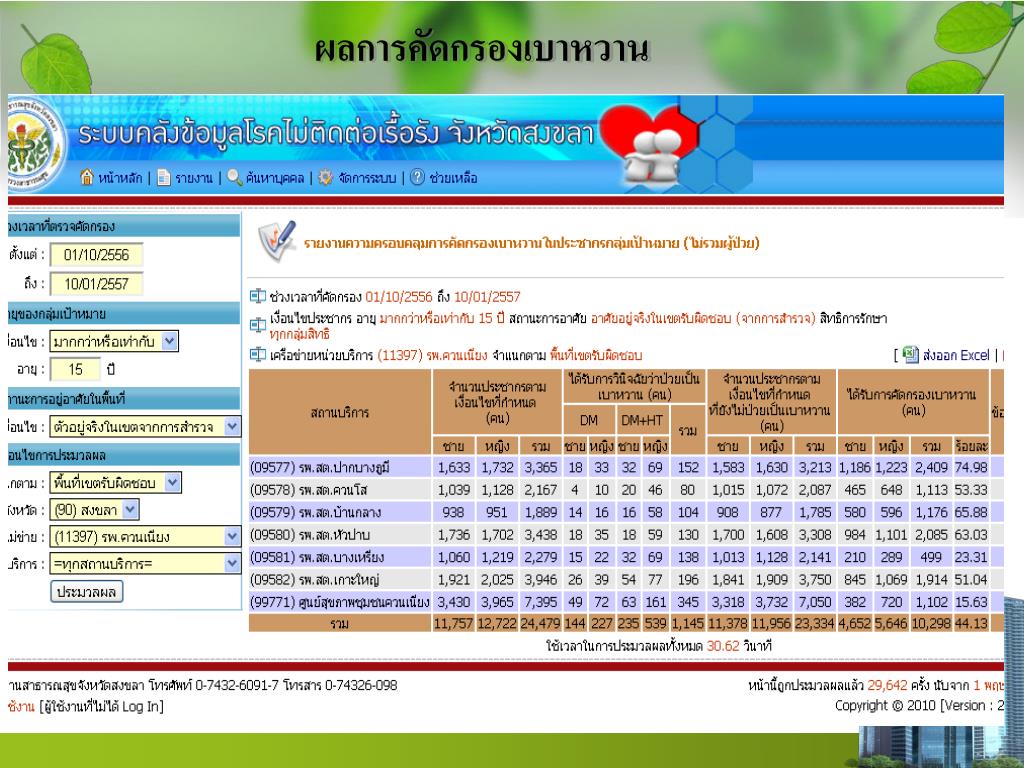Open the age condition dropdown มากกว่าหรือเท่ากับ
Image resolution: width=1024 pixels, height=768 pixels.
(x=114, y=341)
